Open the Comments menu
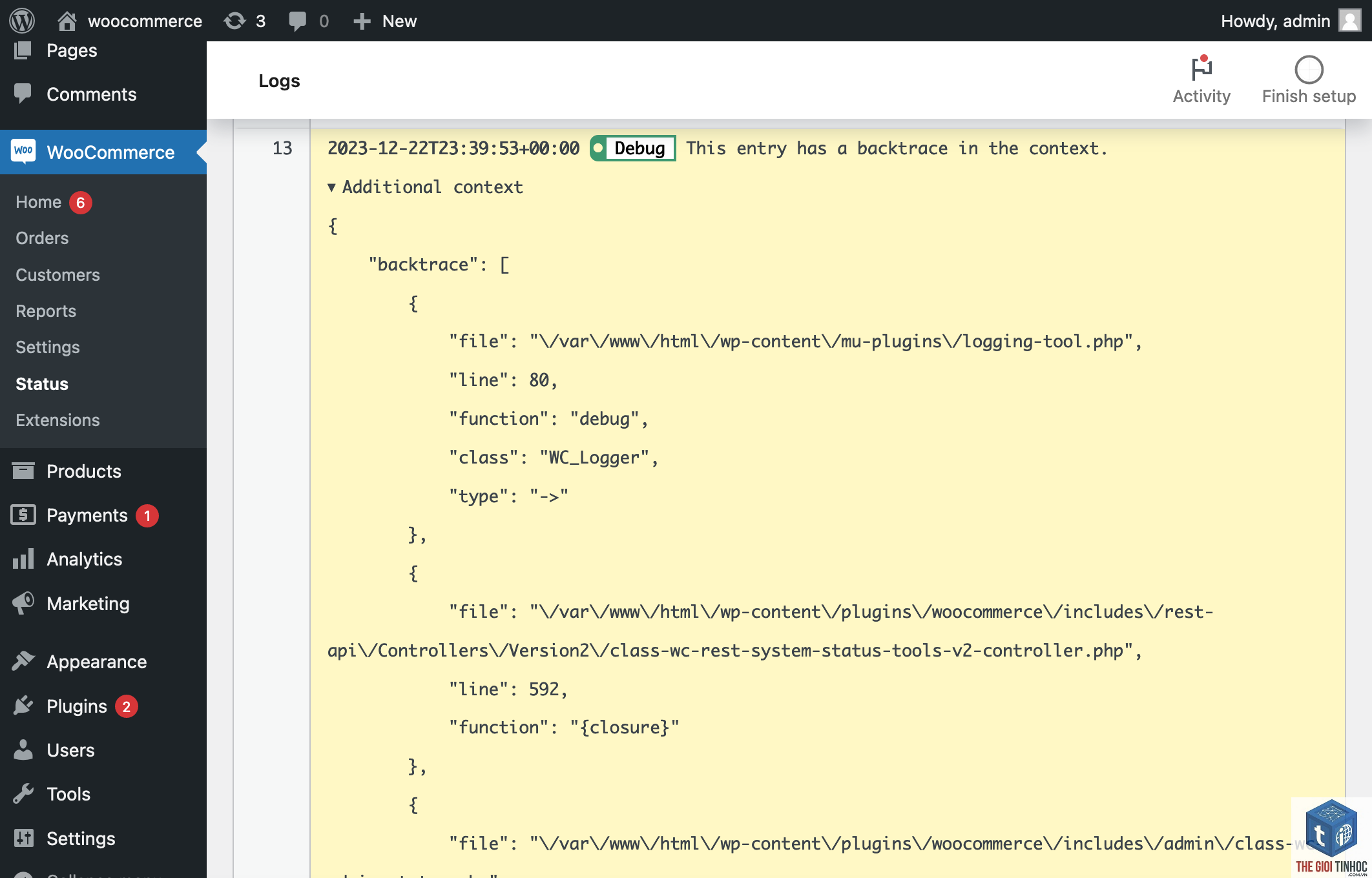 [92, 94]
